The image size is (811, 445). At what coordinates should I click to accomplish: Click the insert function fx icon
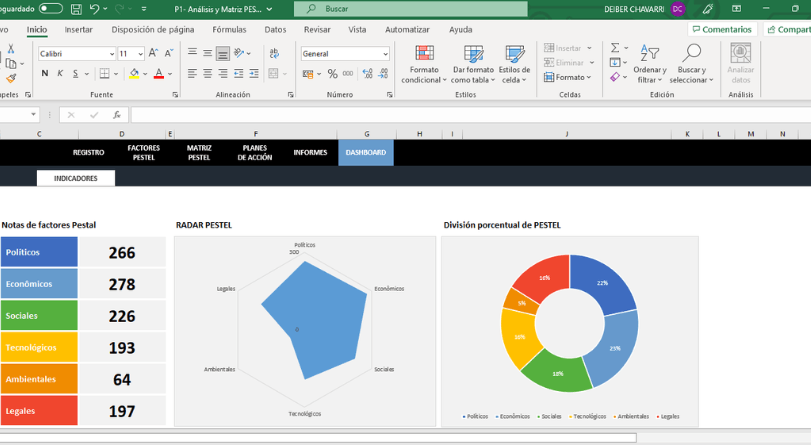coord(117,115)
